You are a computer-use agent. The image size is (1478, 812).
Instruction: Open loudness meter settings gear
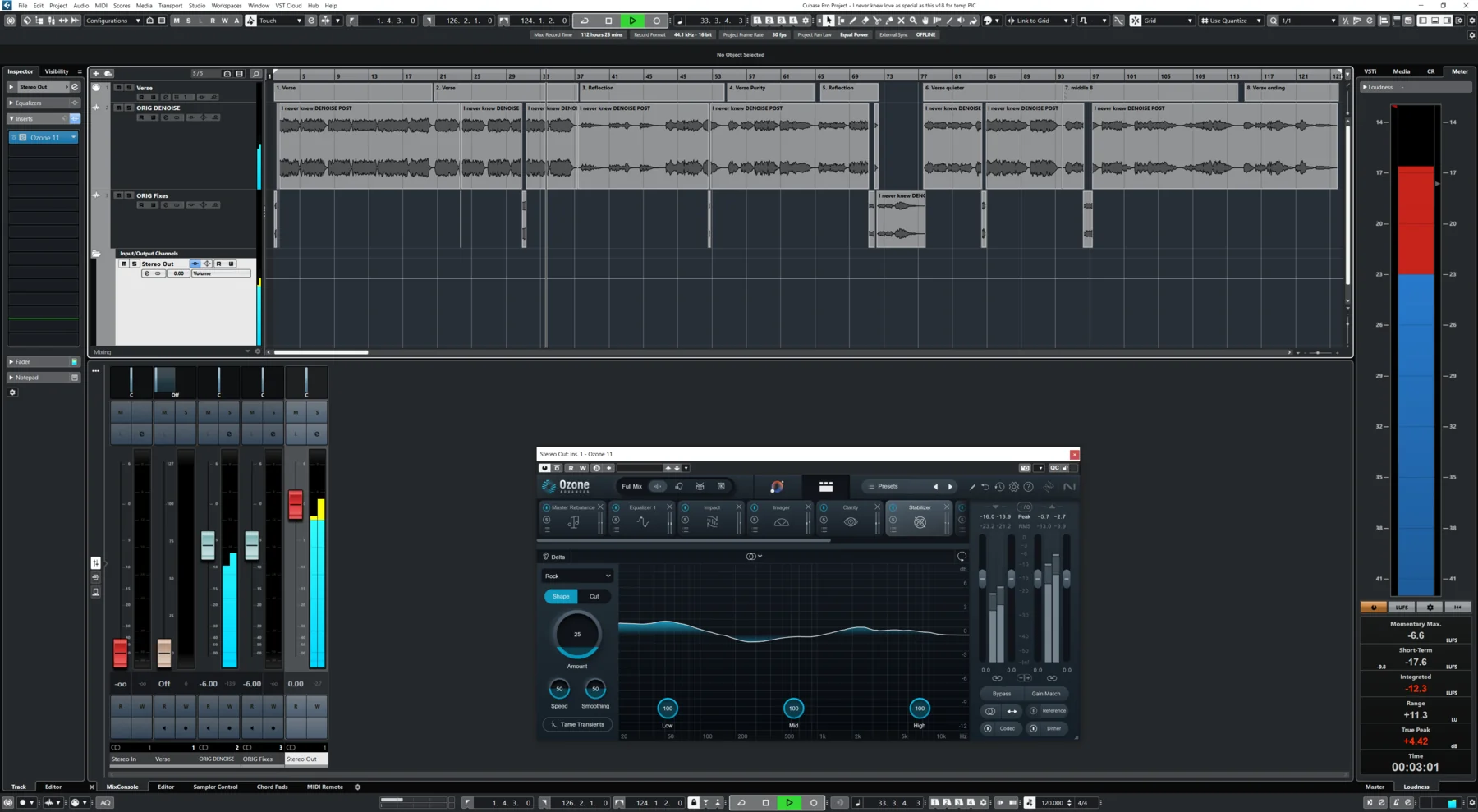[x=1430, y=608]
